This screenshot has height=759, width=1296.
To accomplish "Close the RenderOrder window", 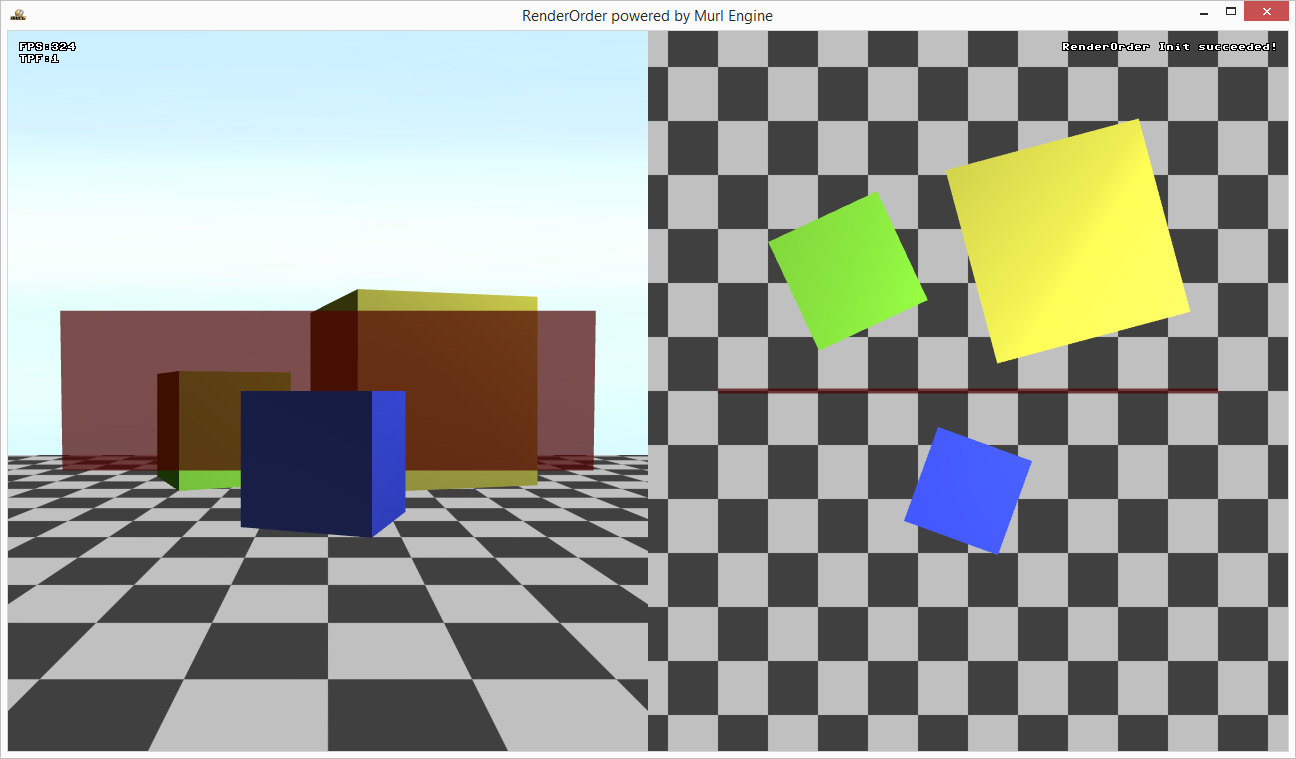I will pos(1267,12).
